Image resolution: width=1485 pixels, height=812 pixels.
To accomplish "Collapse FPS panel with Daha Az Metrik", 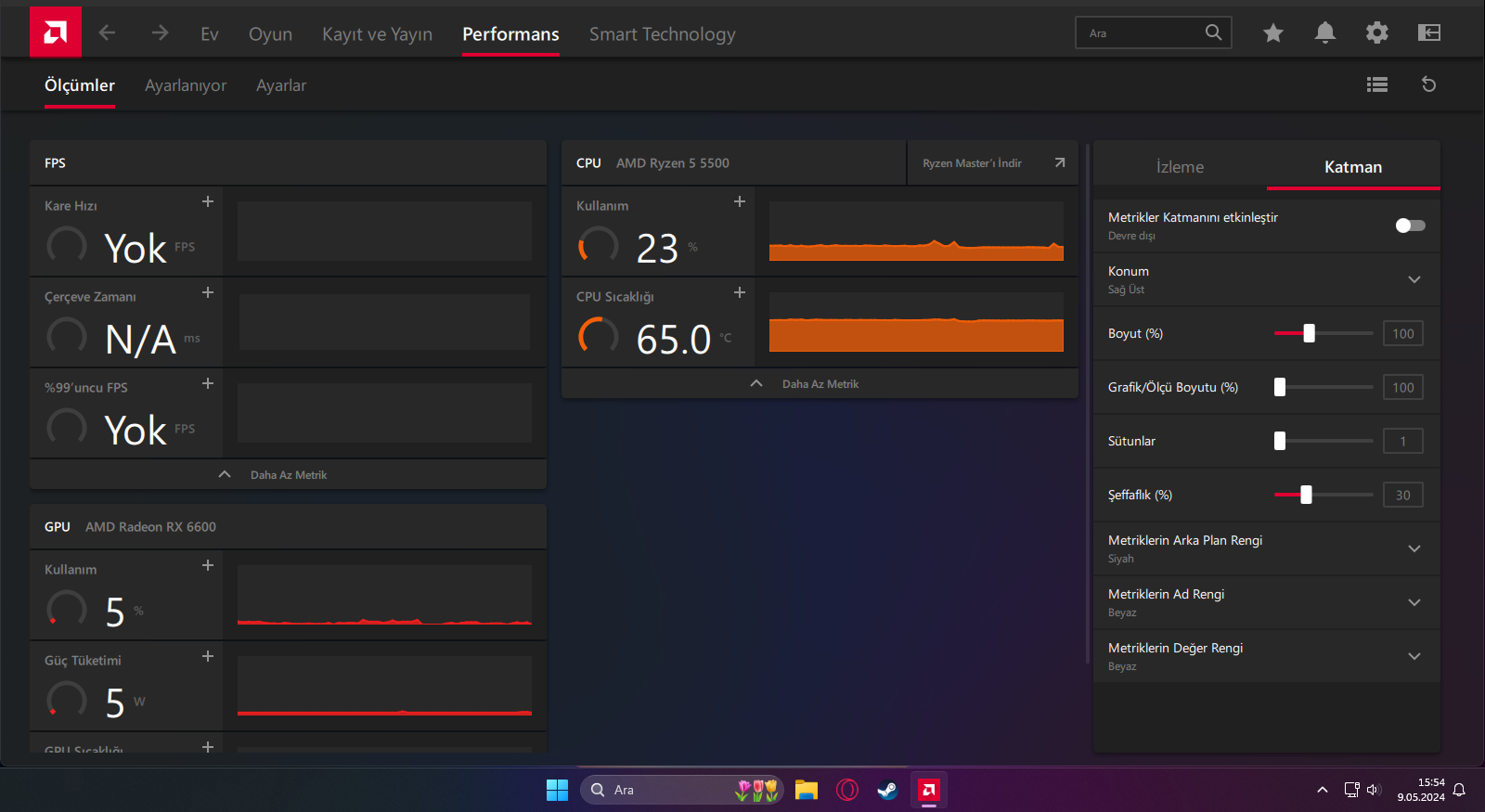I will (x=288, y=474).
